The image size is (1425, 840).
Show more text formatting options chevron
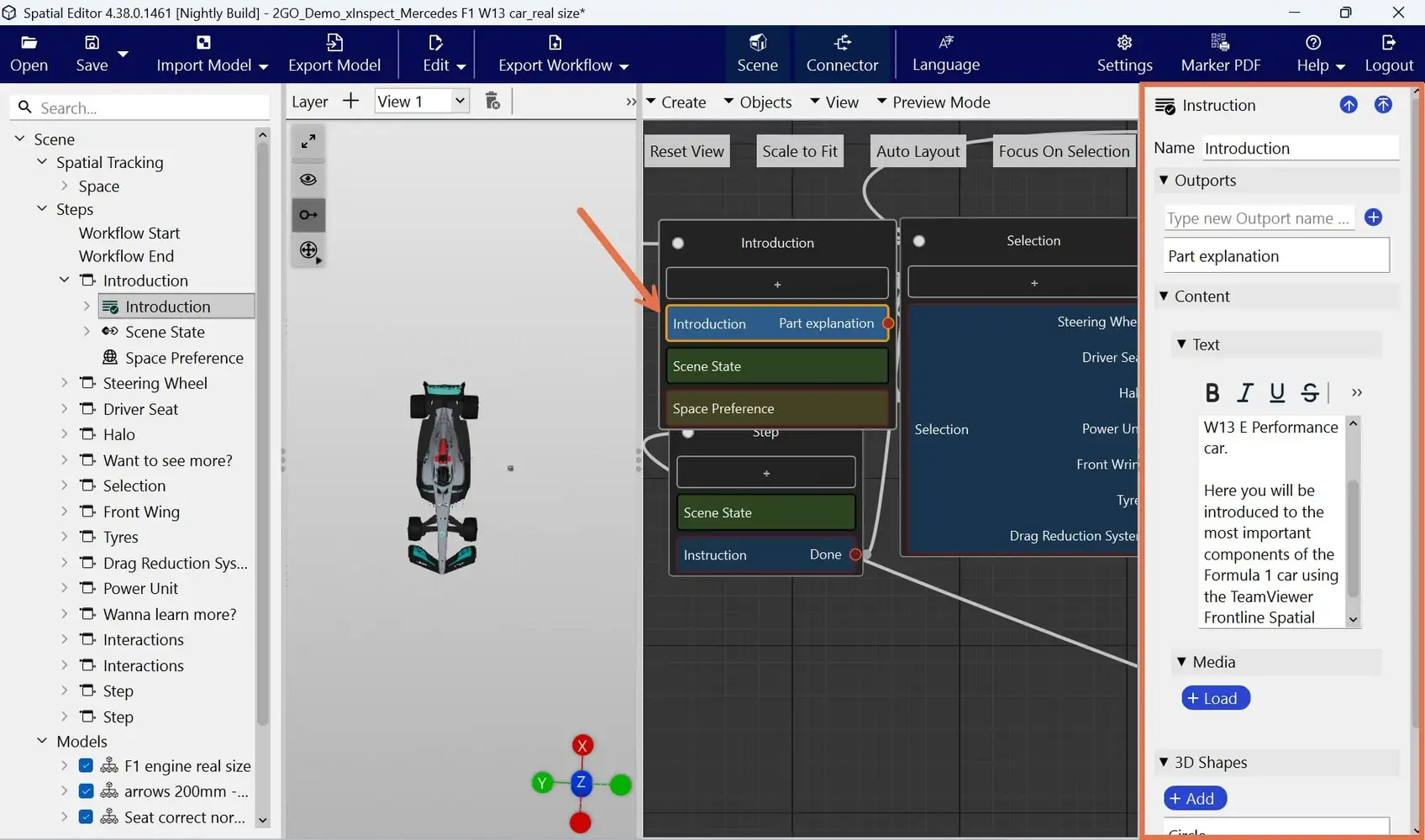point(1356,392)
